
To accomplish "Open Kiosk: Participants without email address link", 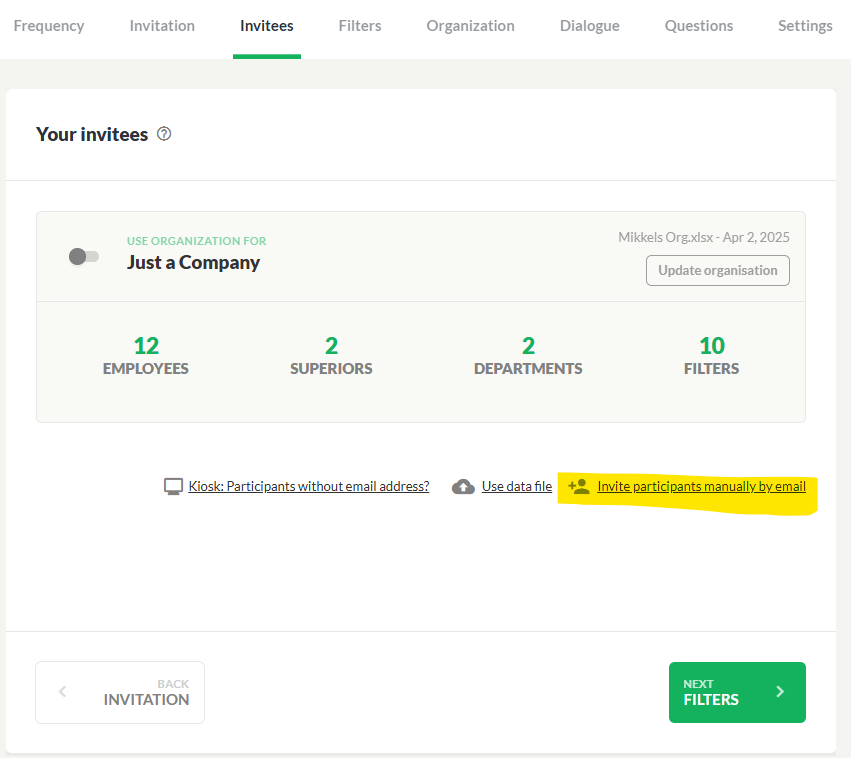I will (308, 486).
